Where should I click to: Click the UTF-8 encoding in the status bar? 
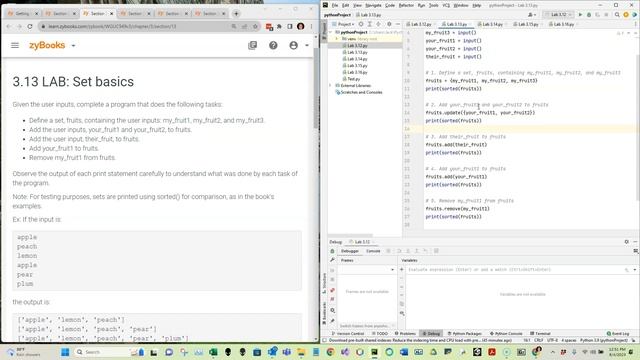point(552,340)
